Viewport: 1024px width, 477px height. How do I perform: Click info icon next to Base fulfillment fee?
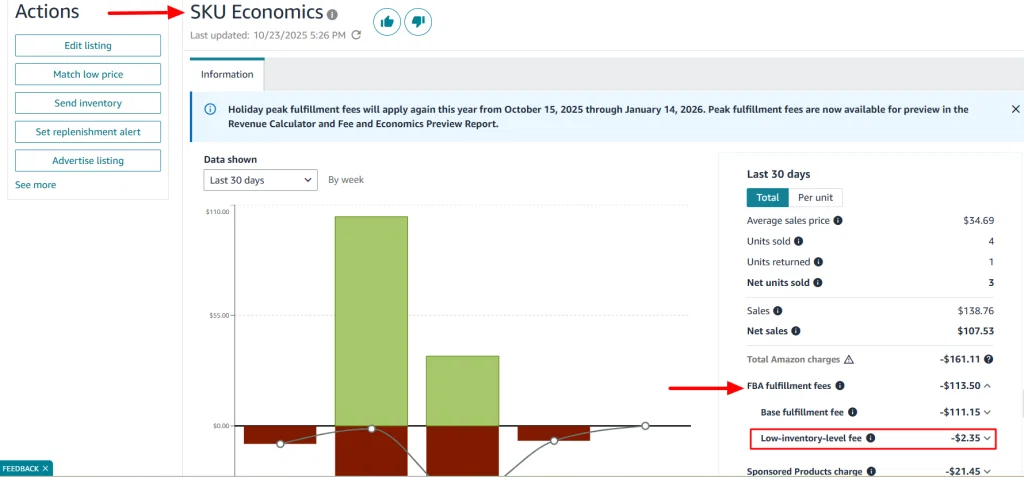pyautogui.click(x=852, y=412)
